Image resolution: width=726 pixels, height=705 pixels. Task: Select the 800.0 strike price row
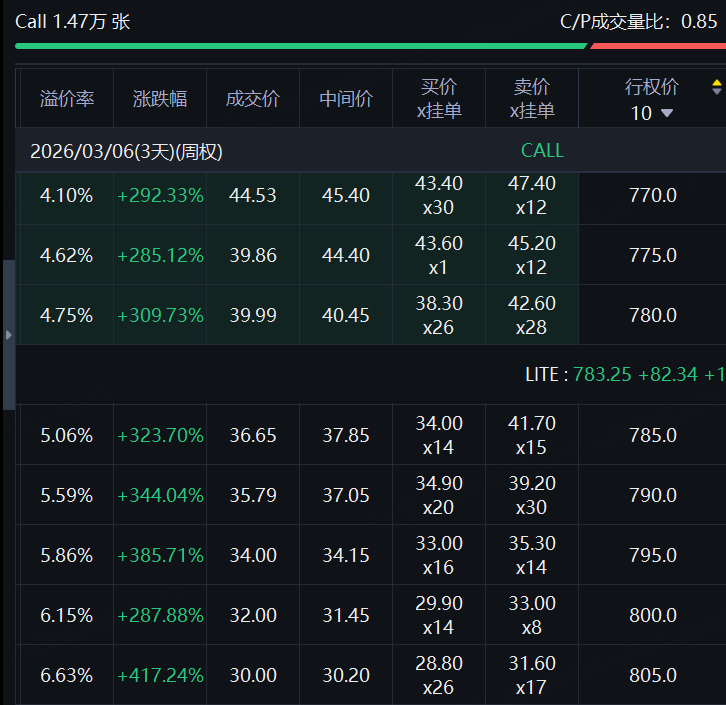[x=652, y=615]
